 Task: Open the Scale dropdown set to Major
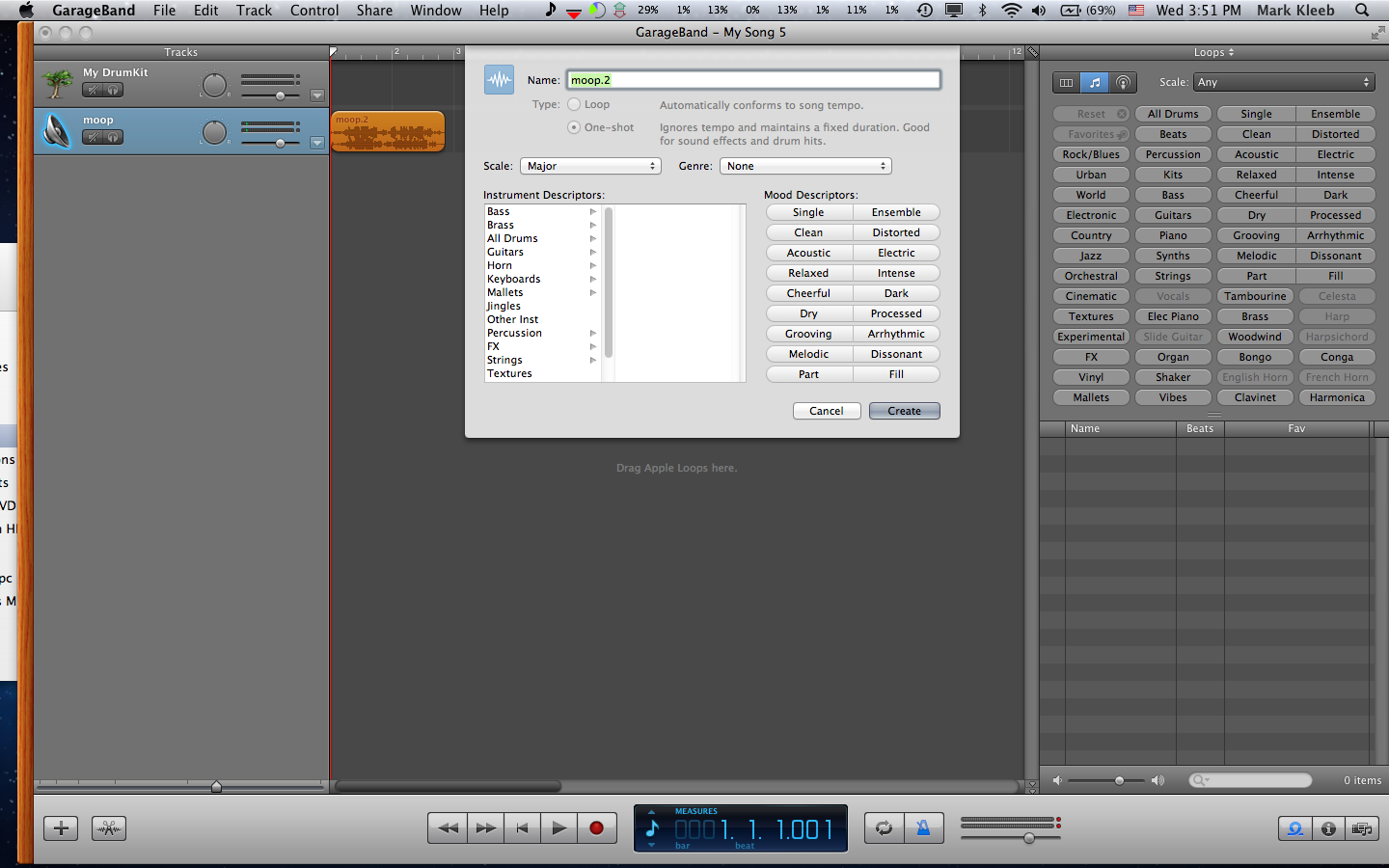tap(590, 166)
